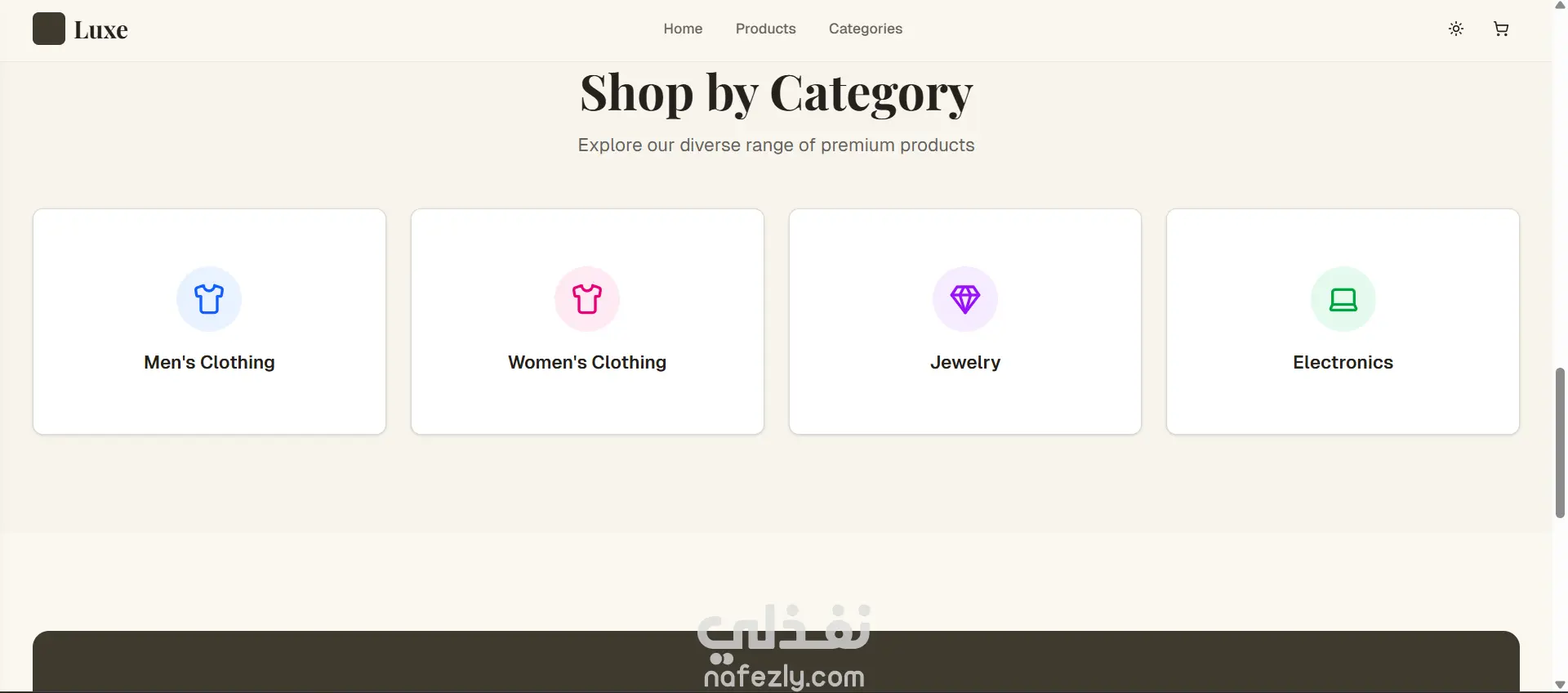Open the shopping cart icon

(1501, 29)
